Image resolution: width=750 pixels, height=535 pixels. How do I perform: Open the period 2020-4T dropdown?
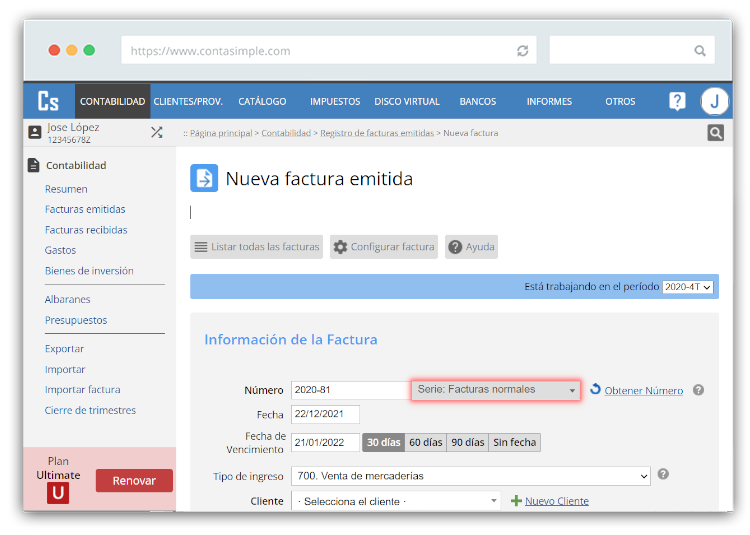point(687,287)
